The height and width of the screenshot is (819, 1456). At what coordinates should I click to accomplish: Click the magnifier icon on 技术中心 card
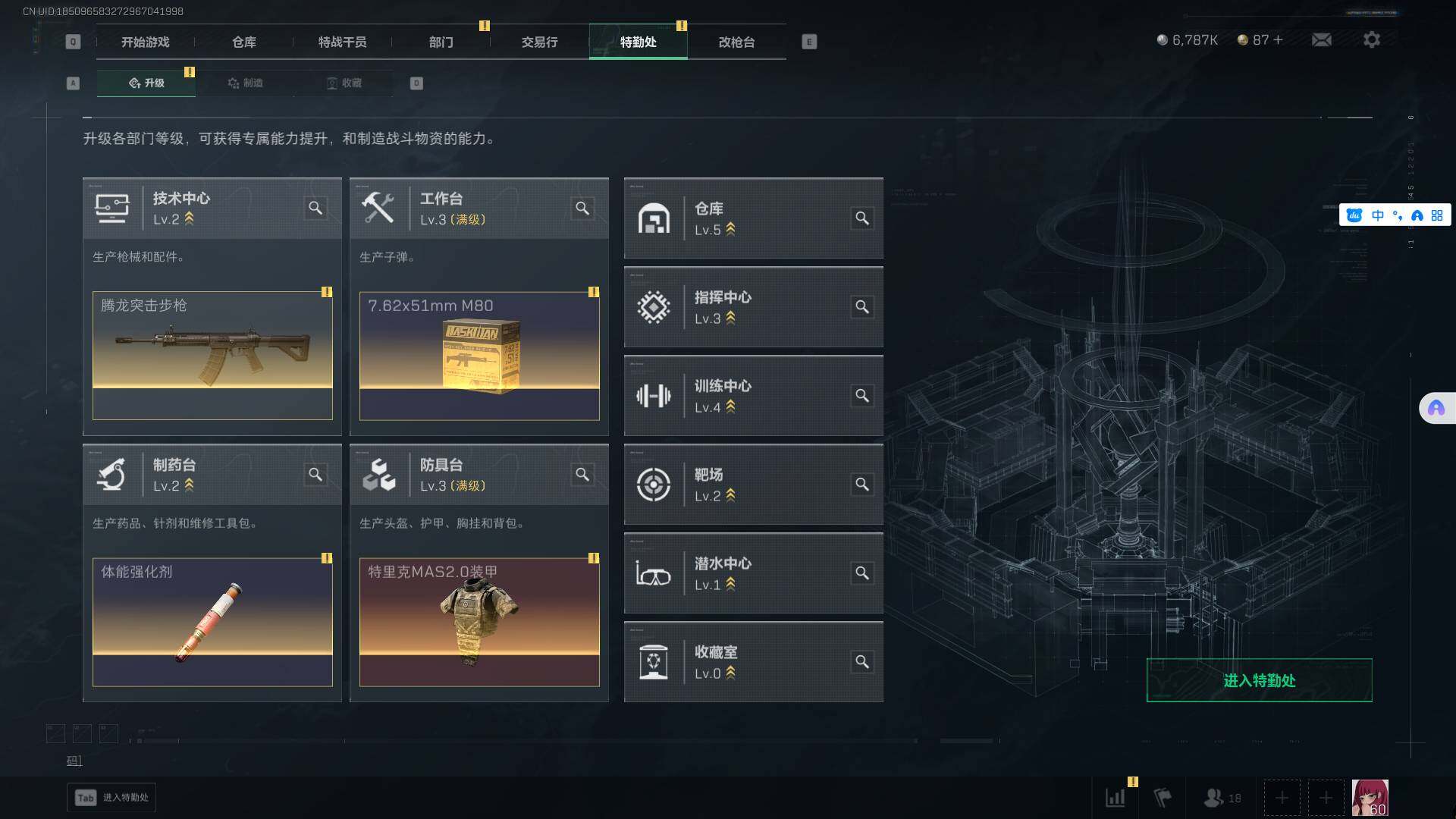tap(315, 208)
